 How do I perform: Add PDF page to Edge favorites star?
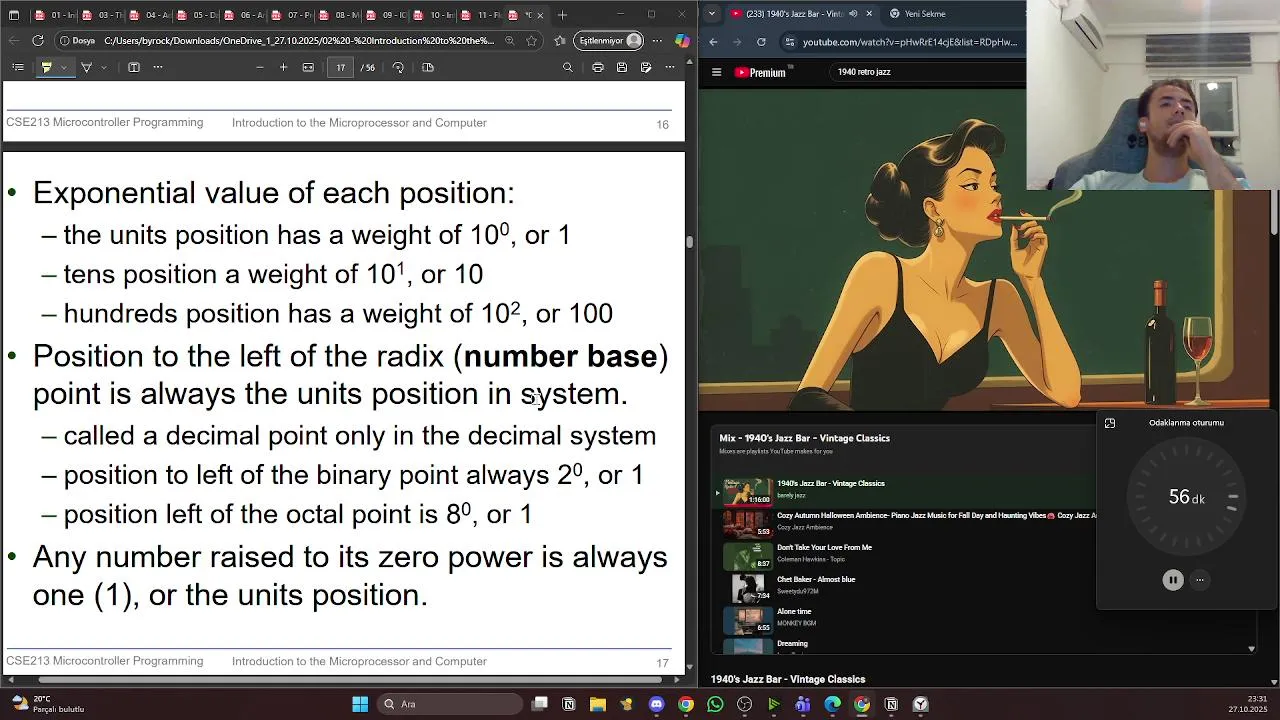pos(531,41)
